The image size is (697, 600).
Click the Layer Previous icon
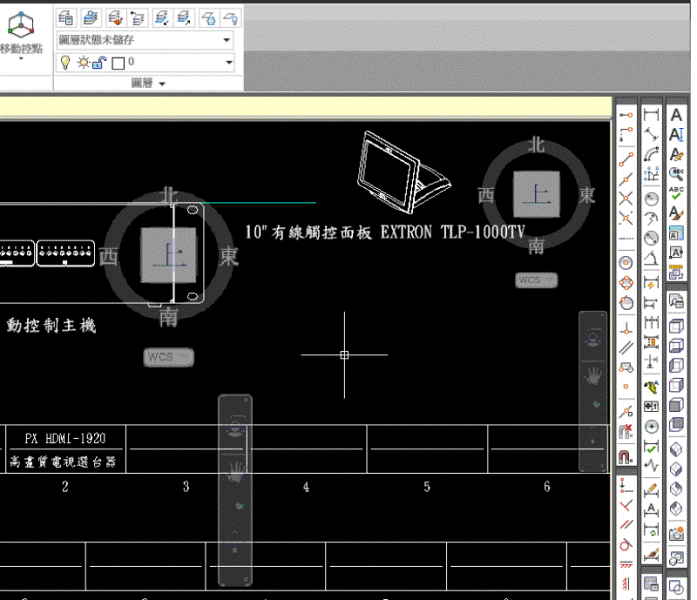coord(138,18)
